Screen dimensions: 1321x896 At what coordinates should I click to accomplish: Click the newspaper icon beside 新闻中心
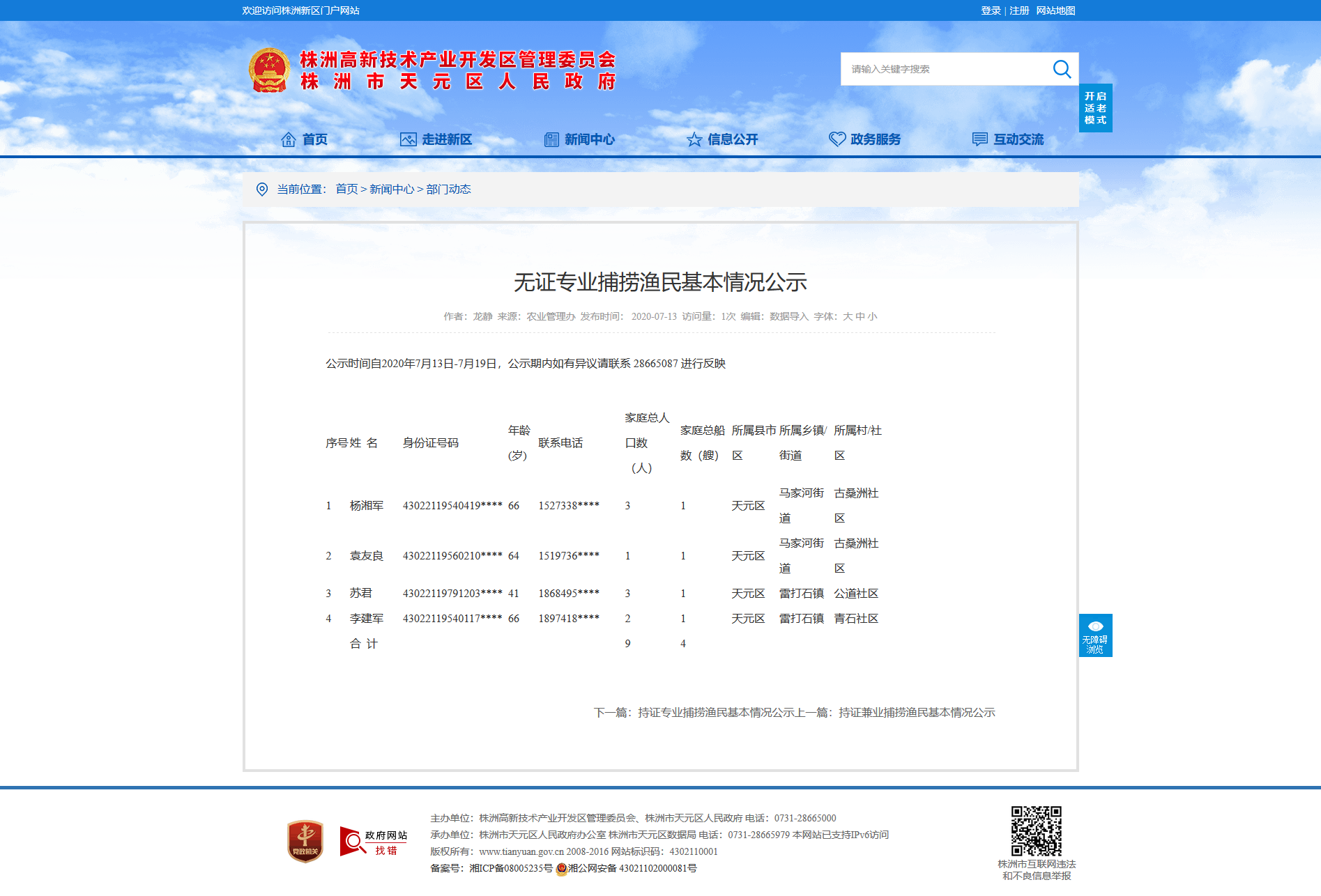pyautogui.click(x=551, y=139)
